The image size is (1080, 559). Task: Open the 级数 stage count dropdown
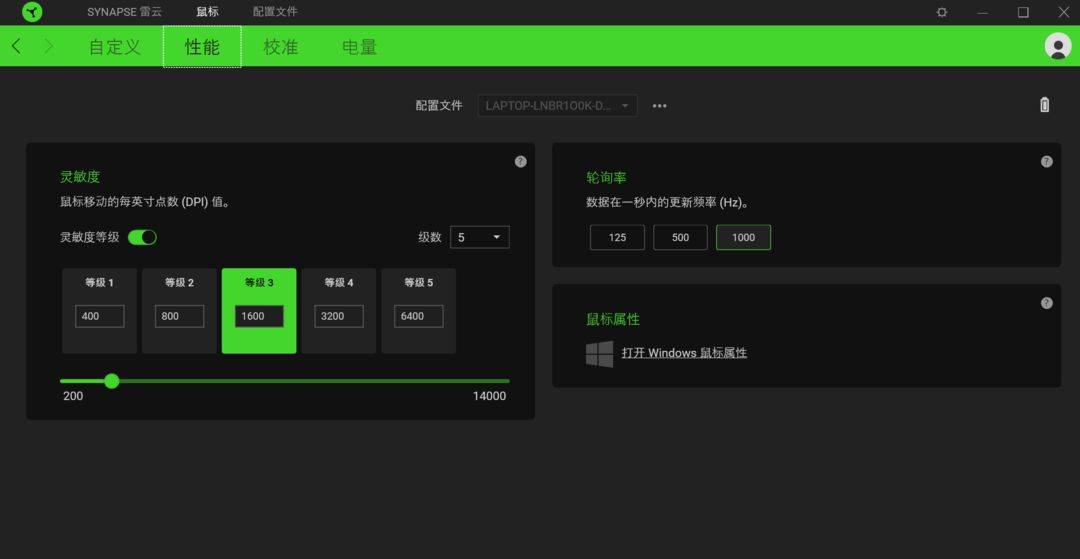(479, 238)
